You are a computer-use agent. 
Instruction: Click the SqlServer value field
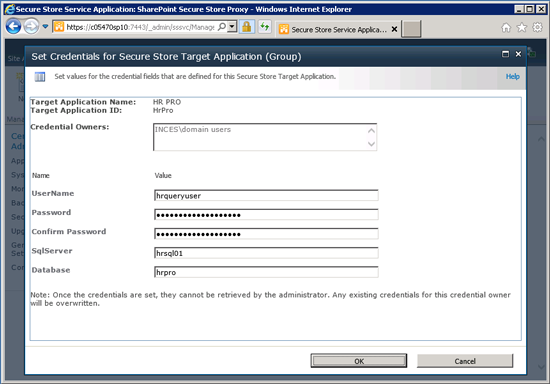266,253
